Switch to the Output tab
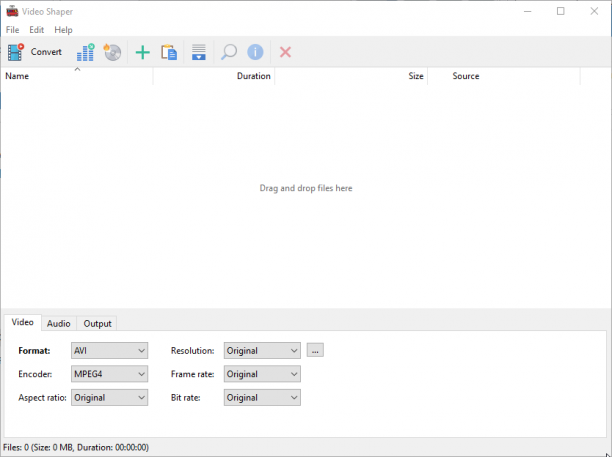 tap(97, 324)
